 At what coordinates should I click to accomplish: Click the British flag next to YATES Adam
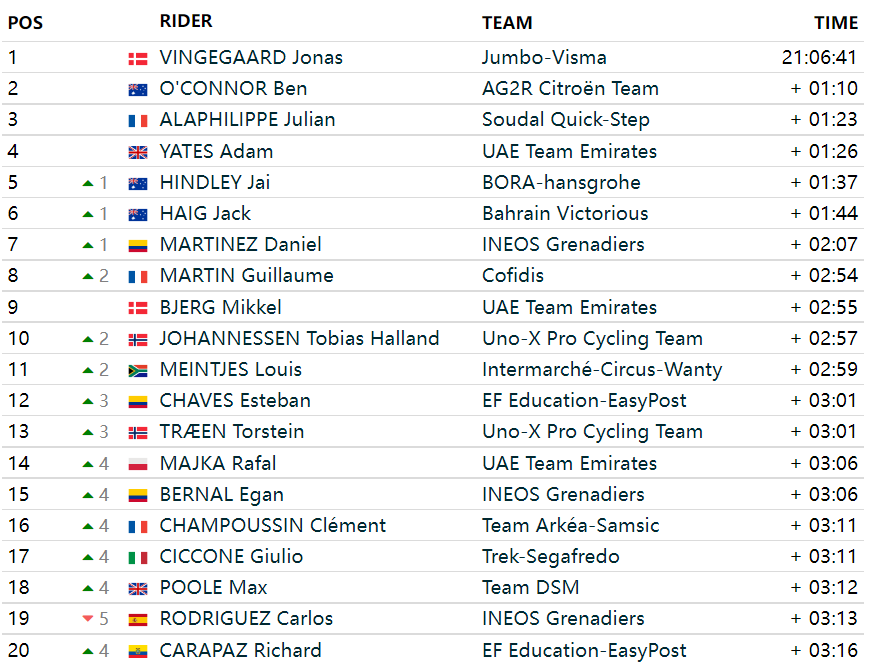pyautogui.click(x=138, y=153)
